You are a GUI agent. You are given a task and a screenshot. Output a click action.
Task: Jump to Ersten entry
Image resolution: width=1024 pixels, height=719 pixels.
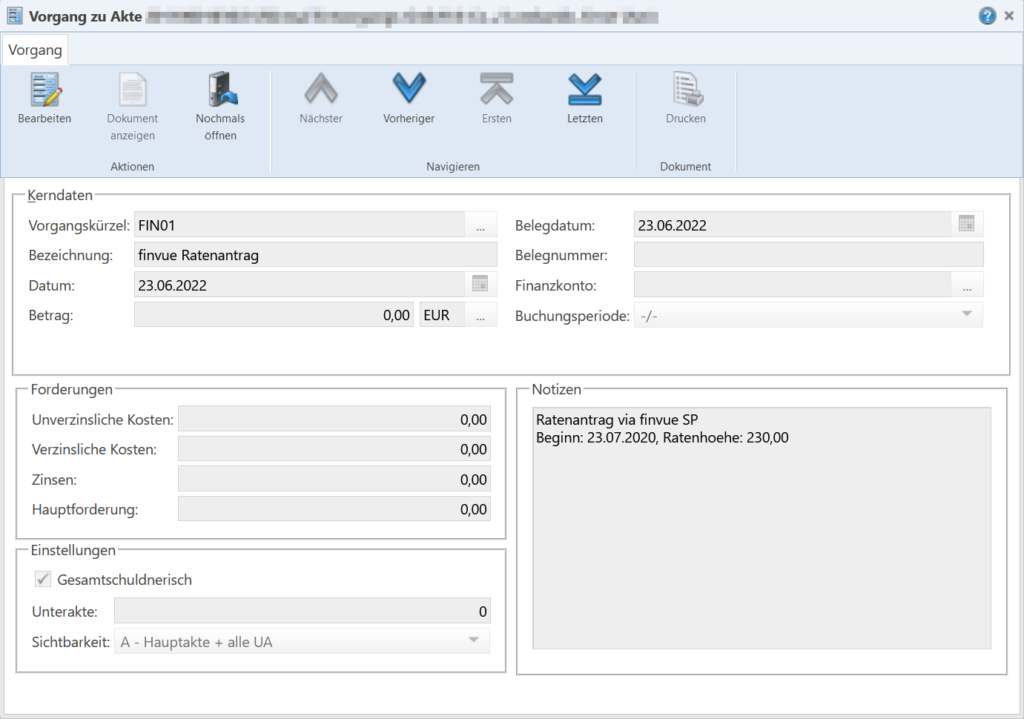coord(496,90)
